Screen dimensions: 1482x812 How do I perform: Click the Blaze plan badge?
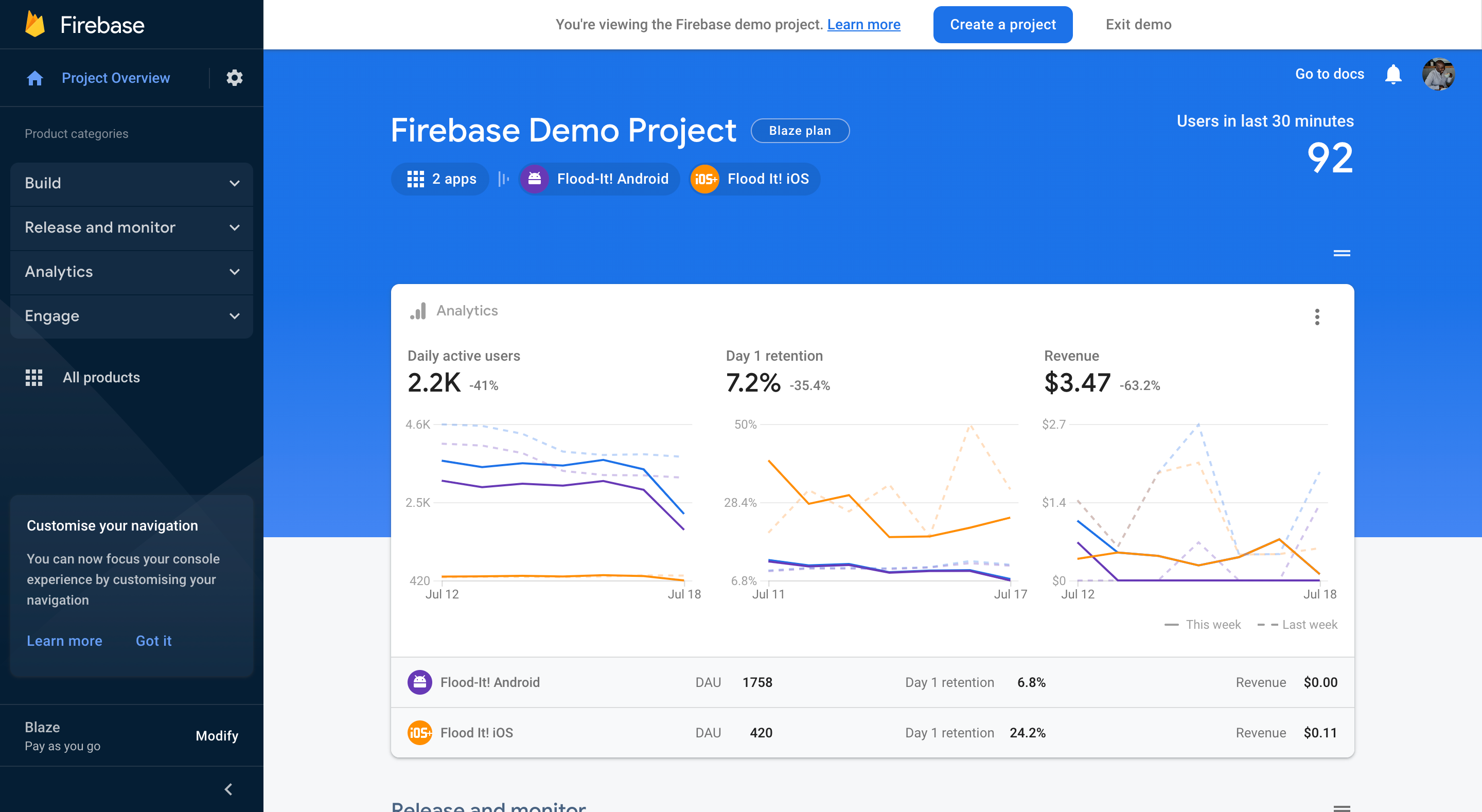(800, 131)
